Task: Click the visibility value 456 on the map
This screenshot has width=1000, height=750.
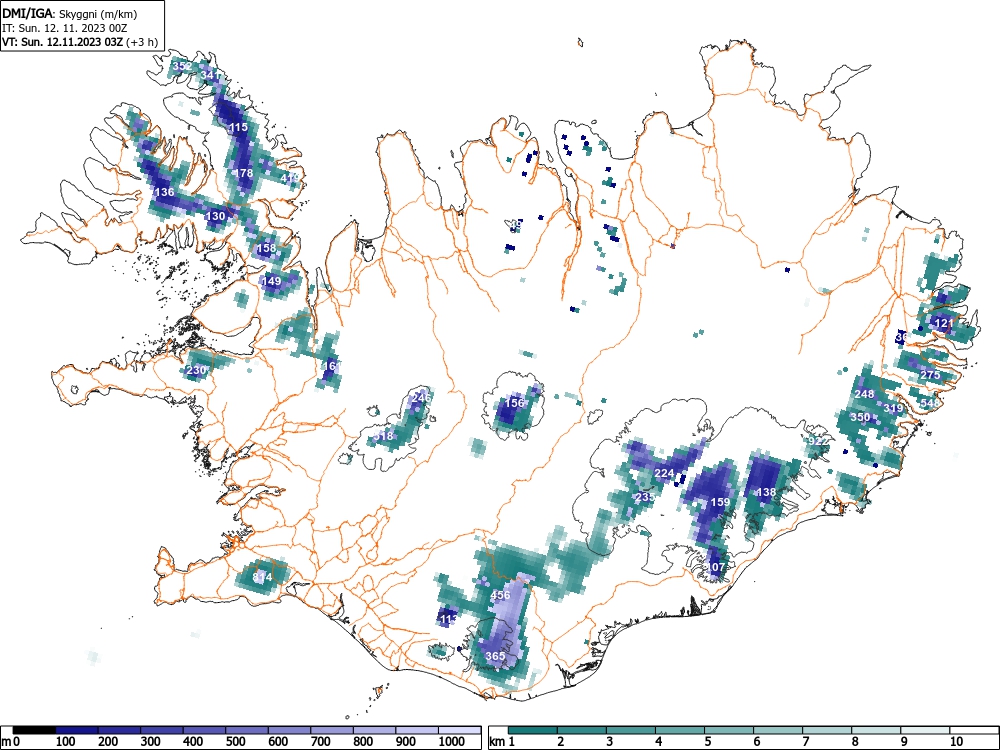Action: coord(501,595)
